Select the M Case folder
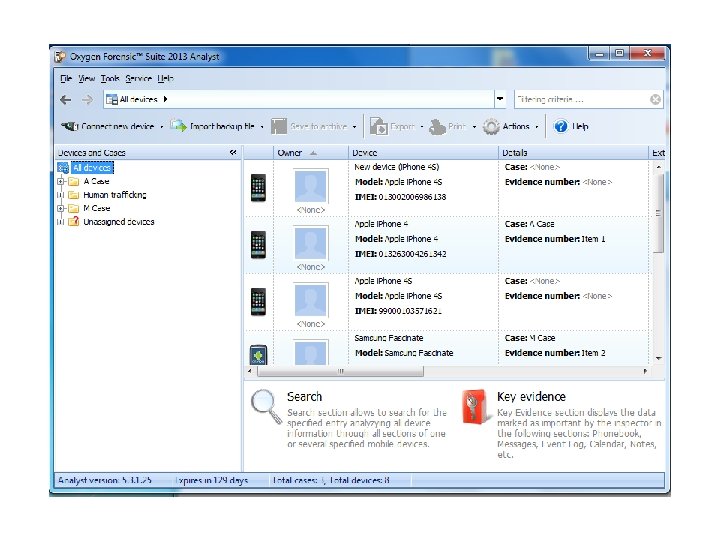This screenshot has width=720, height=540. click(x=96, y=208)
